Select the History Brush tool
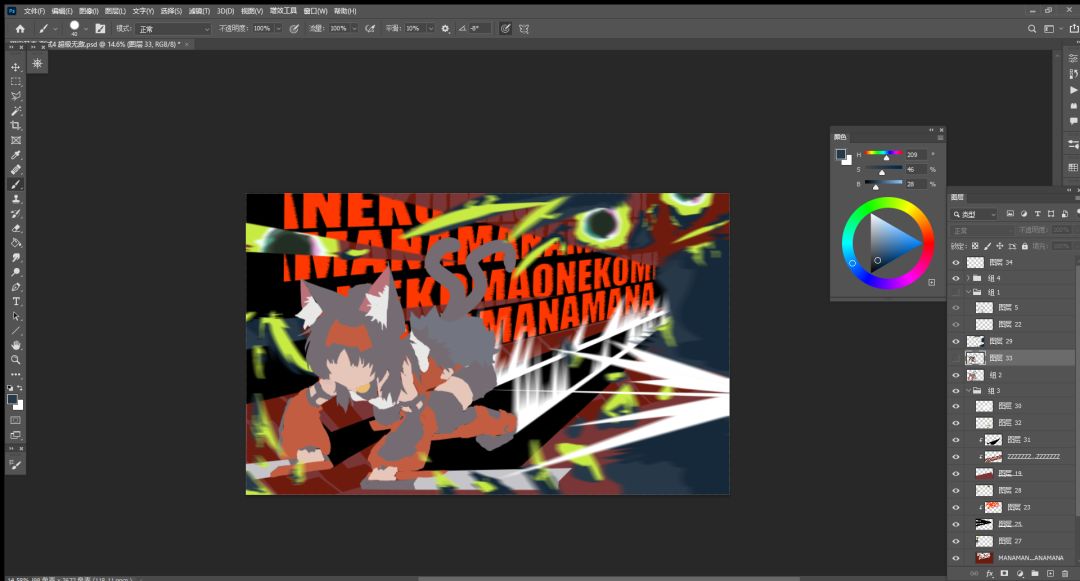Viewport: 1080px width, 581px height. coord(16,213)
